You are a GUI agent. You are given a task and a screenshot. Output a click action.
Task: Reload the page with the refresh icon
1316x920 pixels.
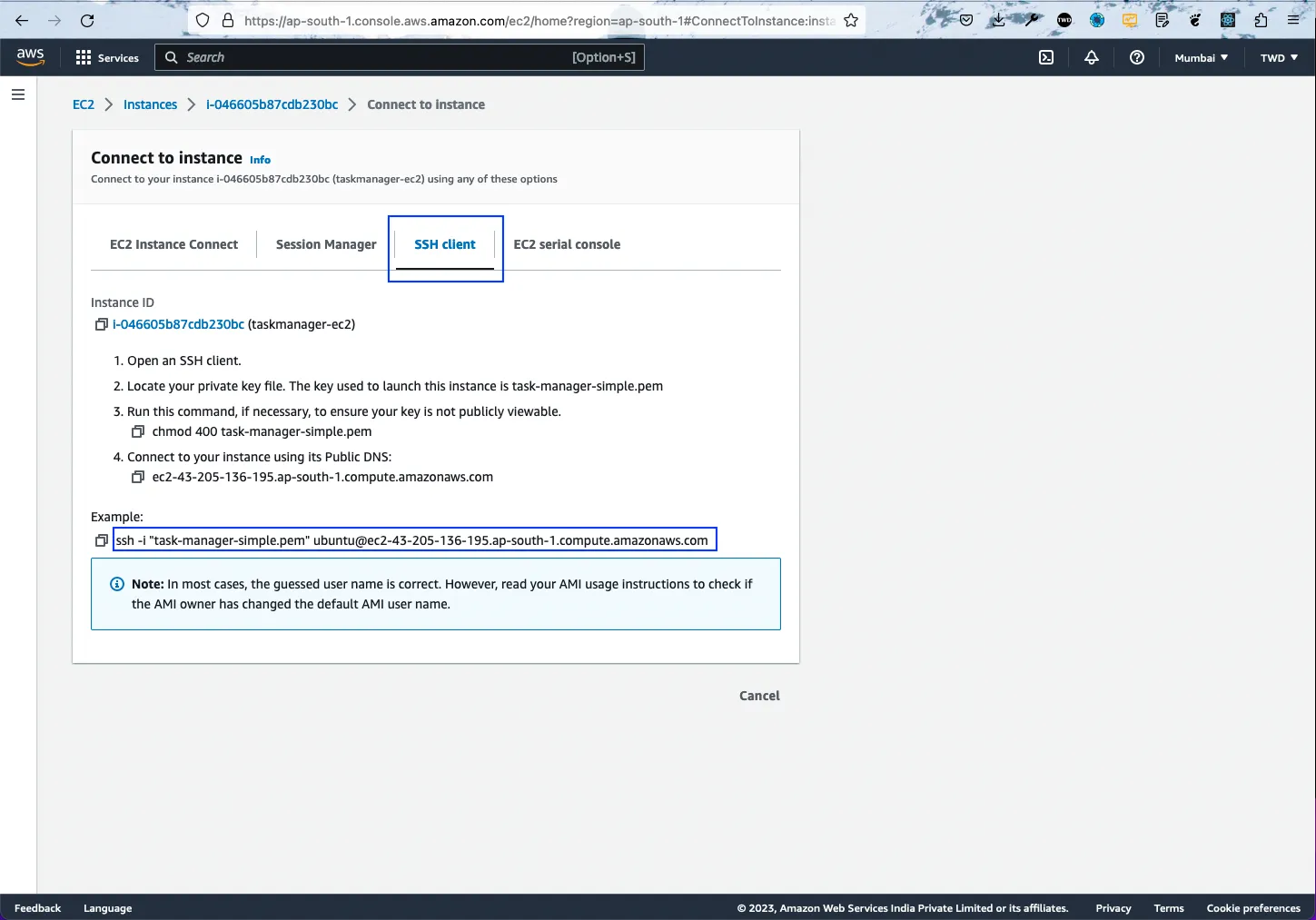click(x=87, y=20)
